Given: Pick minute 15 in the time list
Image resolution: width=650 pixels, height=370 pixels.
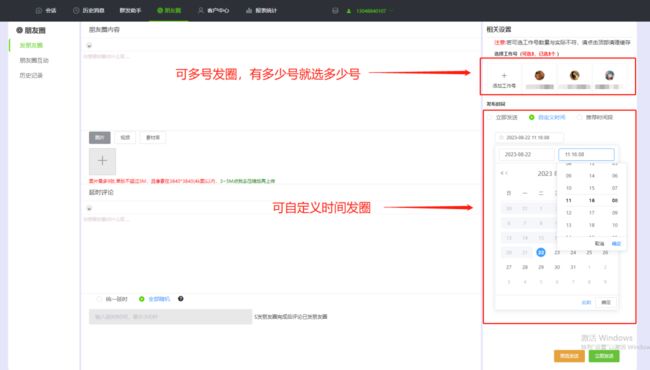Looking at the screenshot, I should pyautogui.click(x=592, y=188).
